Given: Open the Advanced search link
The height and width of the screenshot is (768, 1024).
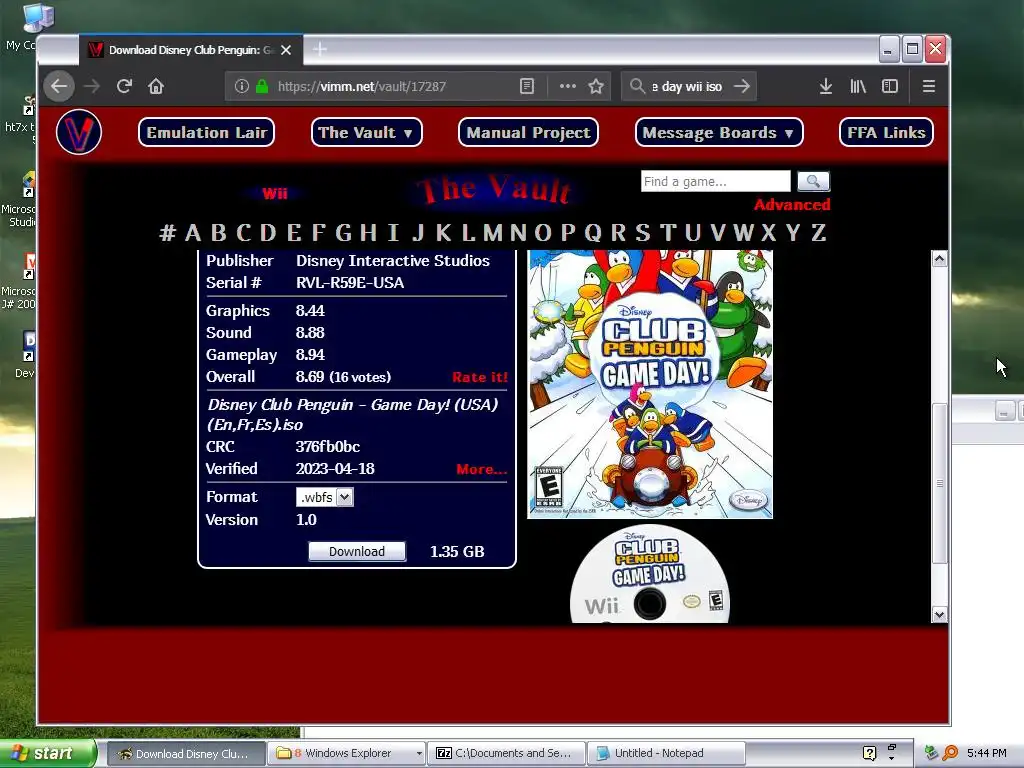Looking at the screenshot, I should [792, 204].
